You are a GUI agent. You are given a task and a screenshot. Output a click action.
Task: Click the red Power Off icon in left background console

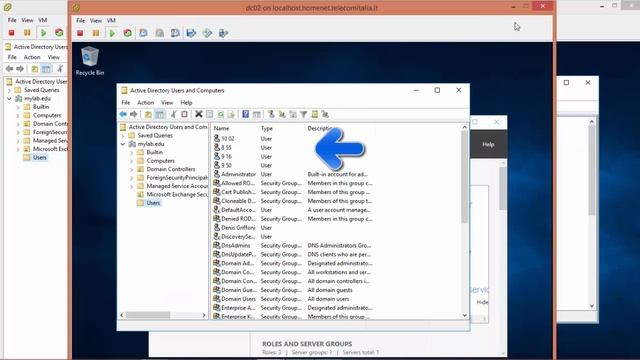(x=11, y=33)
